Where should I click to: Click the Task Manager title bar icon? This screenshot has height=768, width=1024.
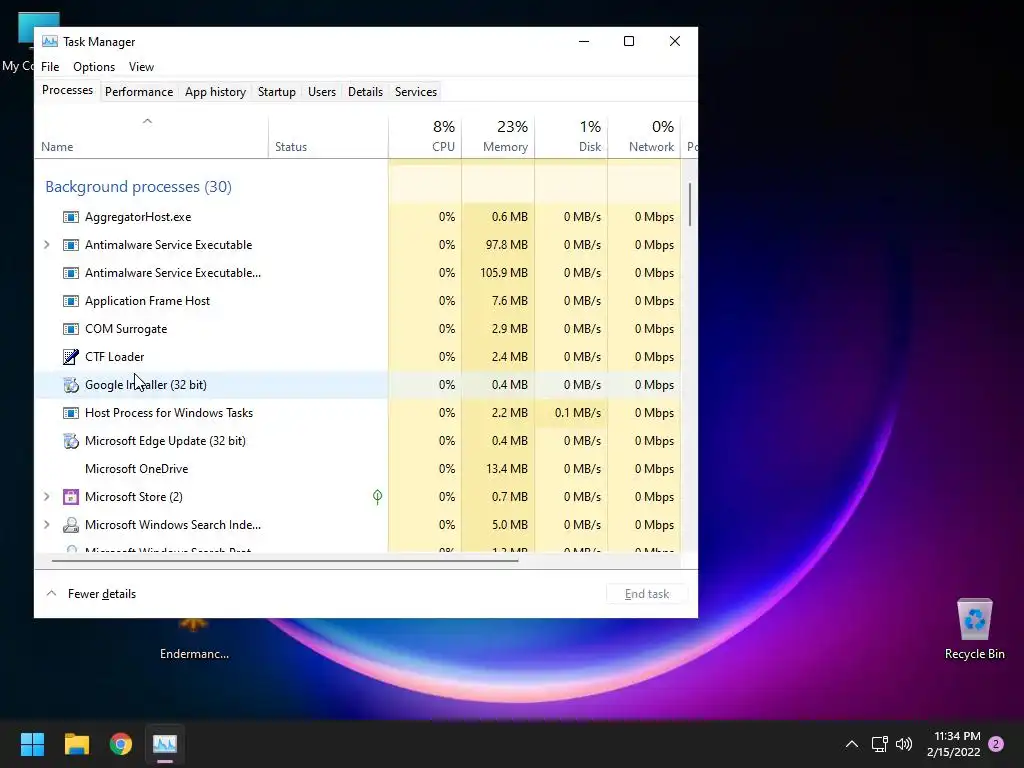point(50,41)
